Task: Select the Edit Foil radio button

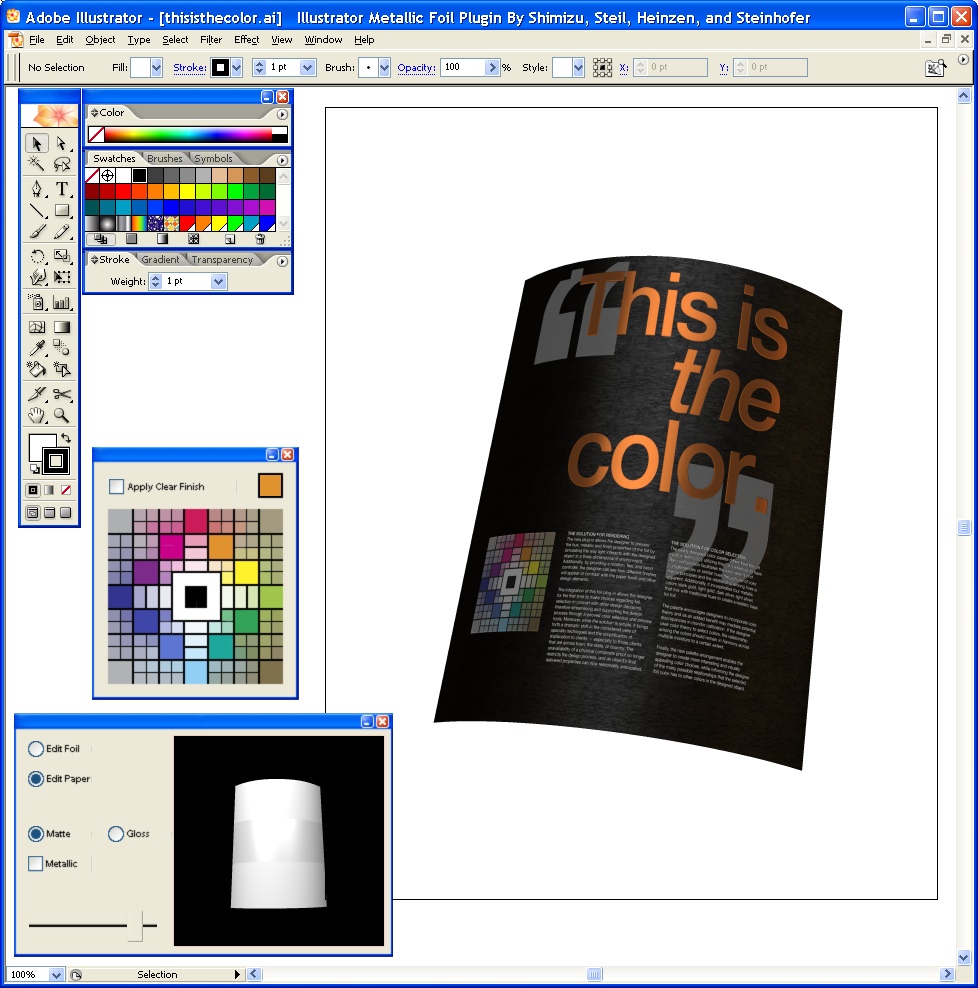Action: (x=36, y=749)
